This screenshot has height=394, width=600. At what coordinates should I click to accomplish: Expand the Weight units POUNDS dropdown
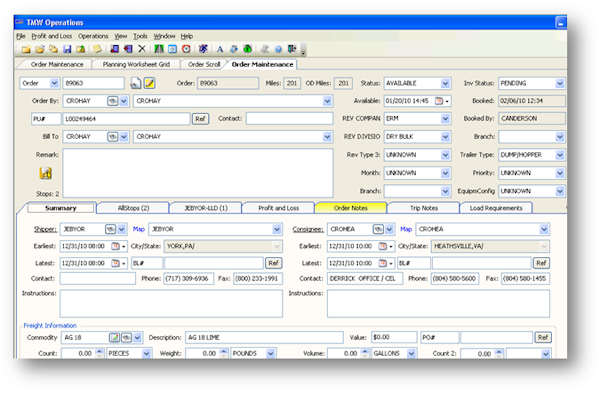click(271, 354)
